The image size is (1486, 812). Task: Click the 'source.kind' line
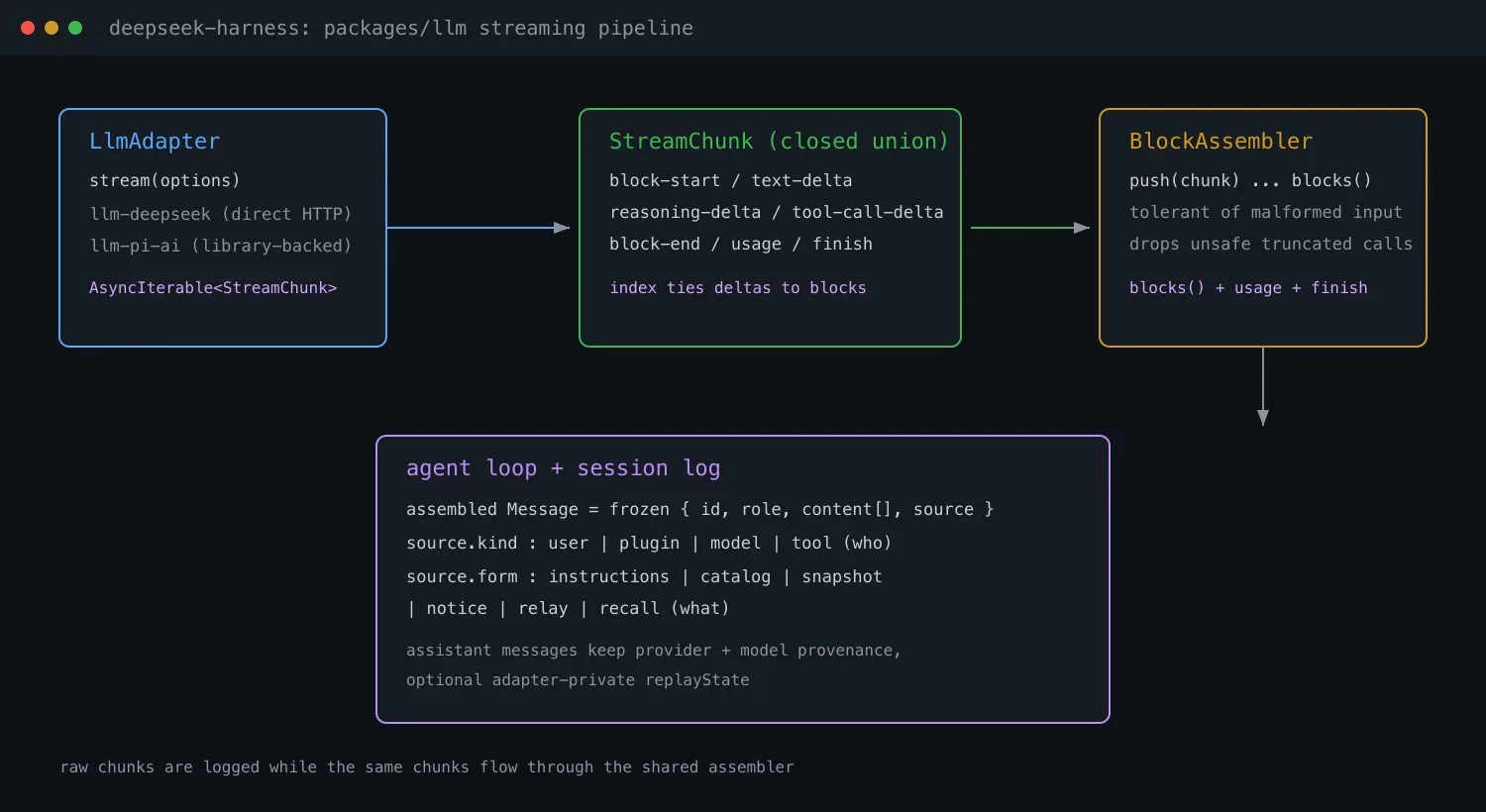(x=649, y=543)
